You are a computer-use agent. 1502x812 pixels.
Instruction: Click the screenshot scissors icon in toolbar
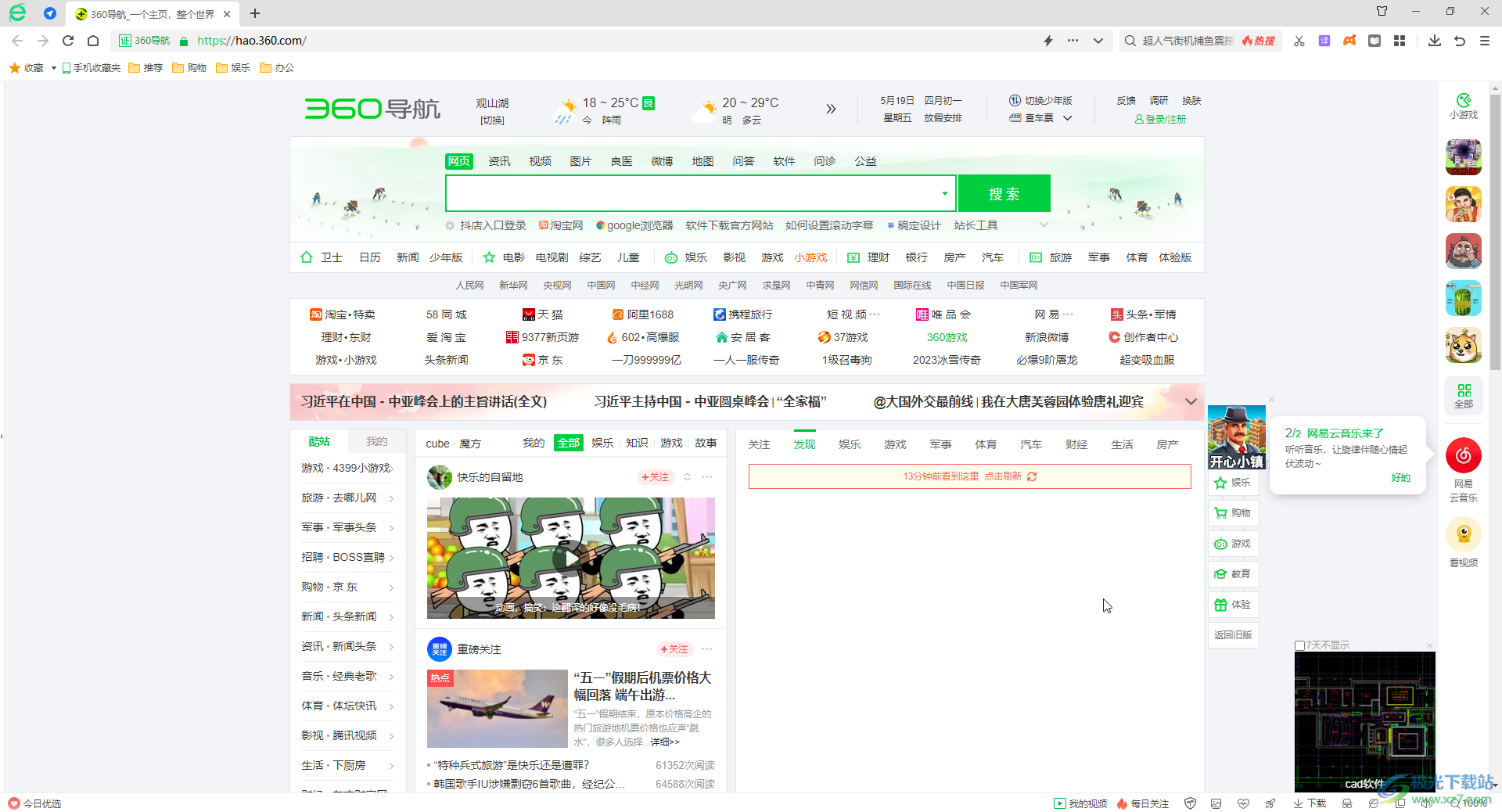pos(1299,41)
